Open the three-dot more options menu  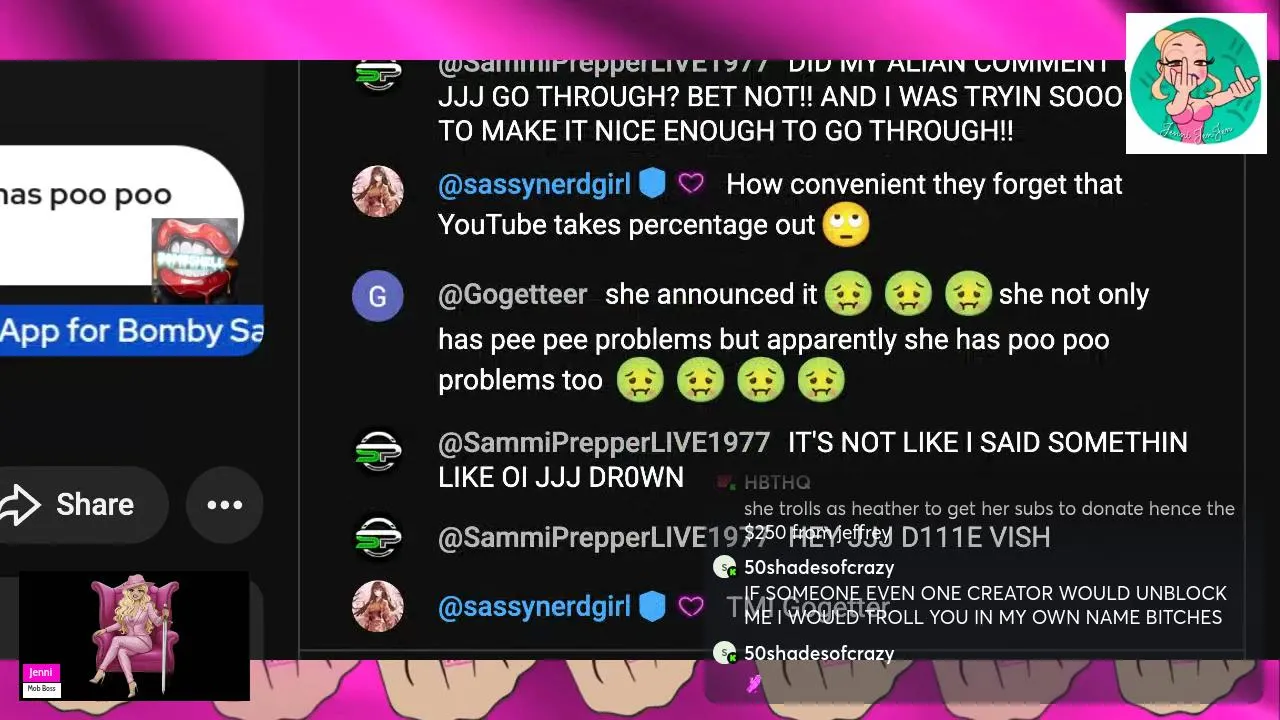coord(225,505)
